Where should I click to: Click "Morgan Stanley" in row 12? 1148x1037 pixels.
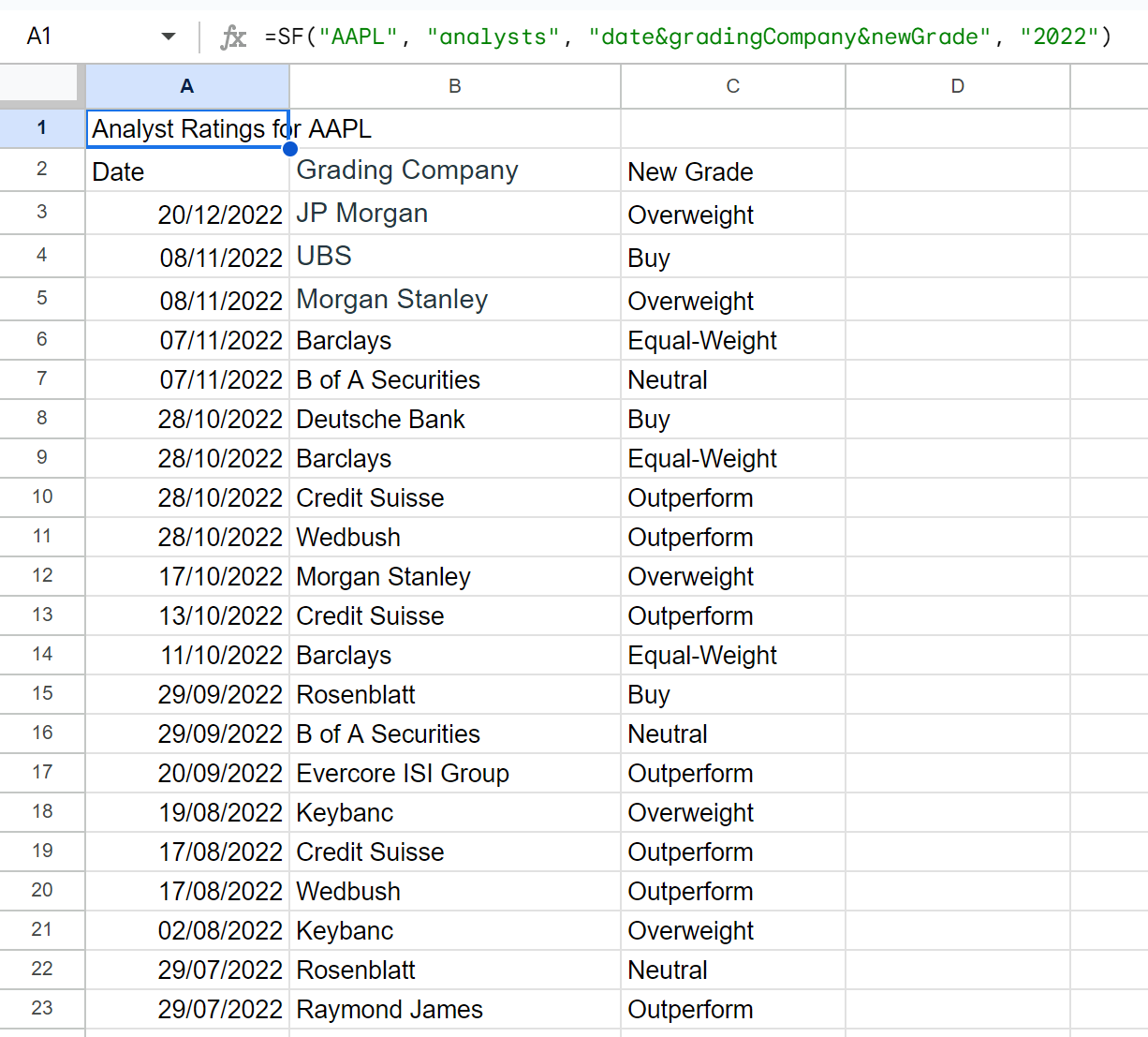[455, 576]
